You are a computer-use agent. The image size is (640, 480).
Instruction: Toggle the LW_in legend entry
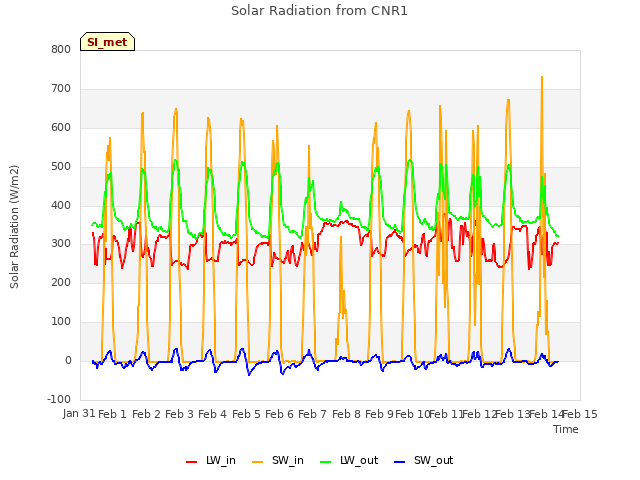211,460
